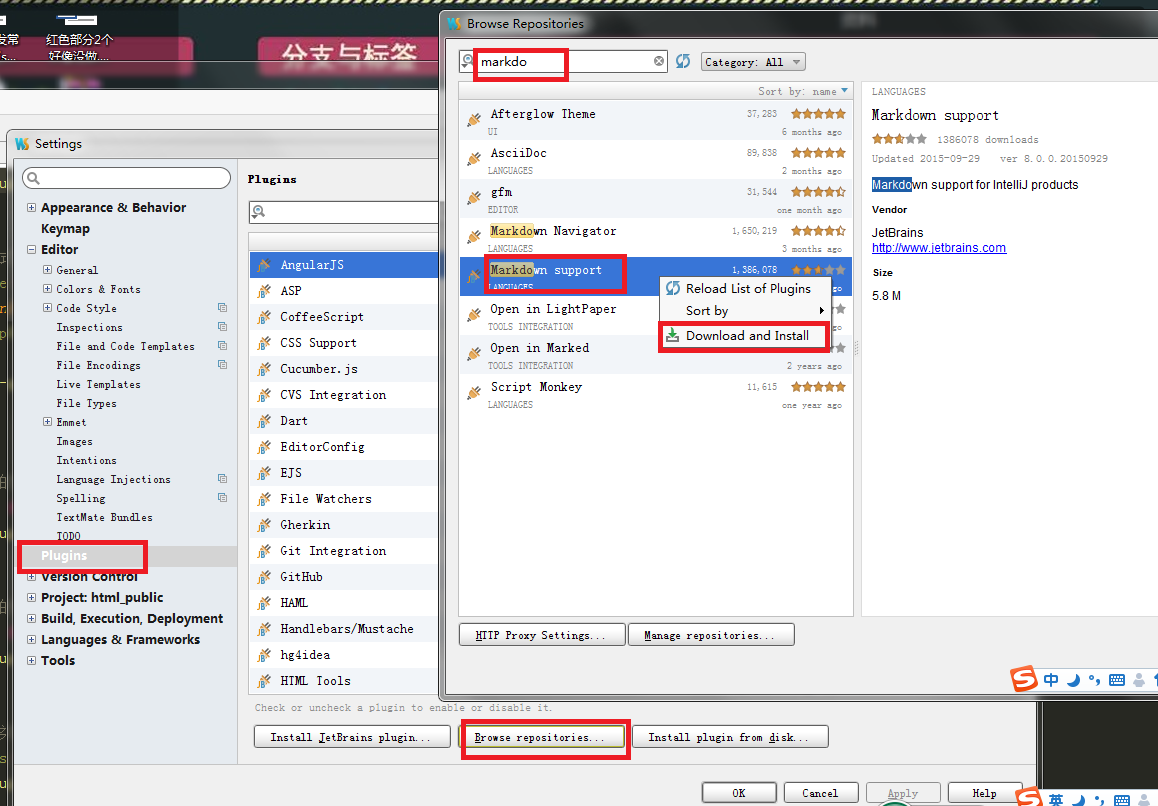The image size is (1158, 806).
Task: Toggle Chinese/English input with the 中 icon
Action: pos(1051,679)
